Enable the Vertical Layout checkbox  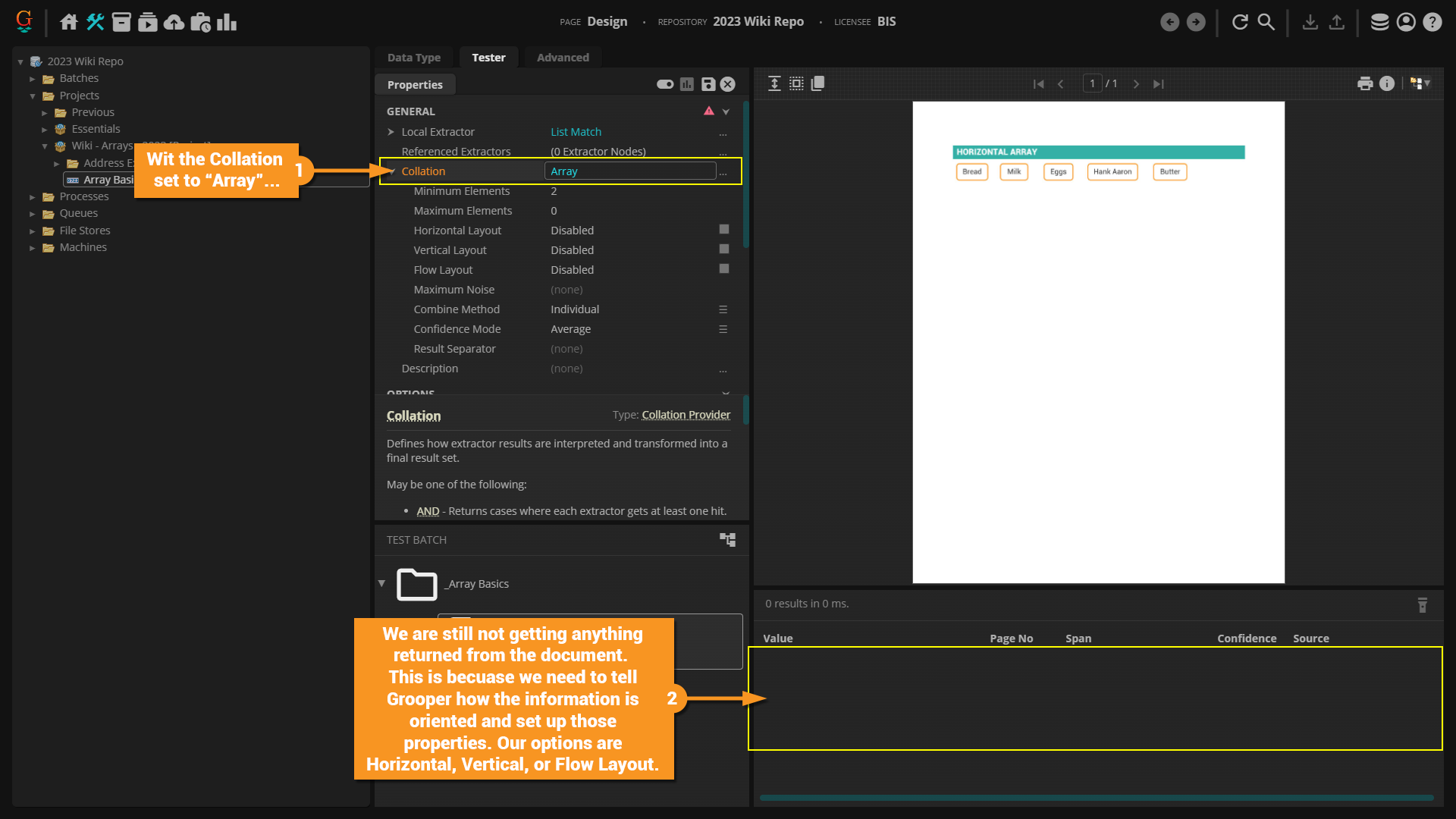[x=723, y=249]
